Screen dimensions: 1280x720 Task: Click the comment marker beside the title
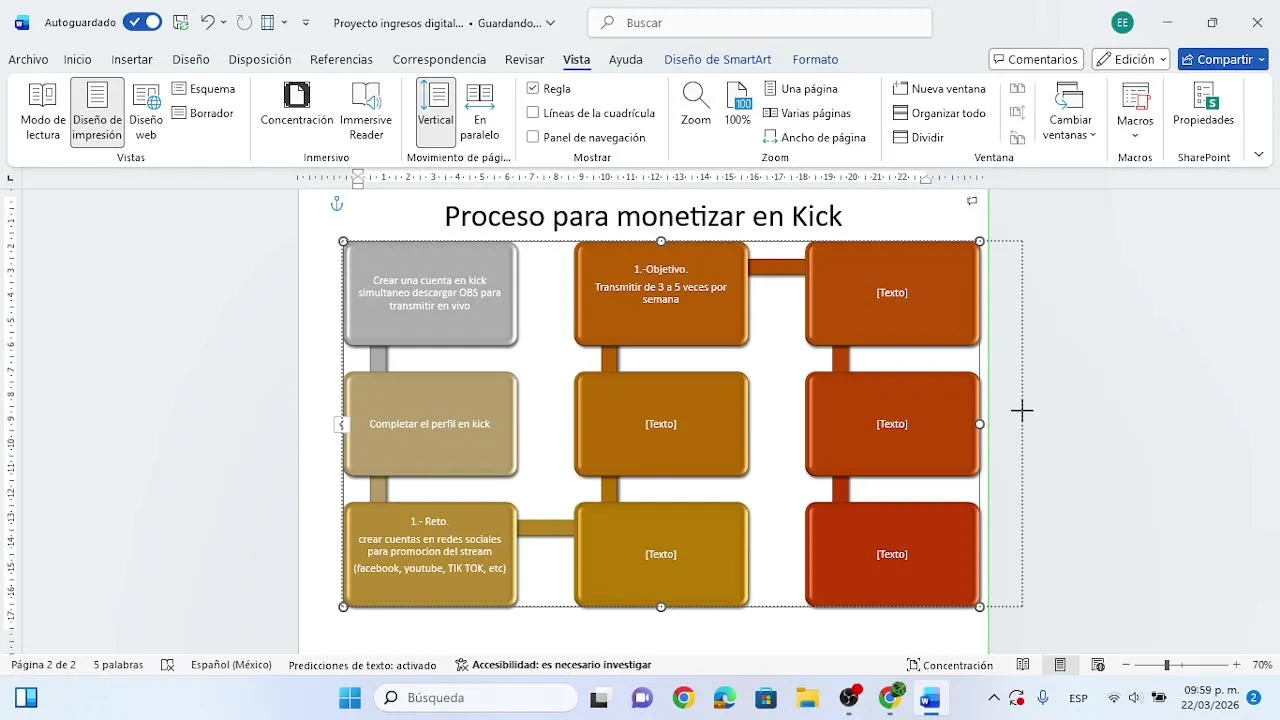tap(972, 201)
